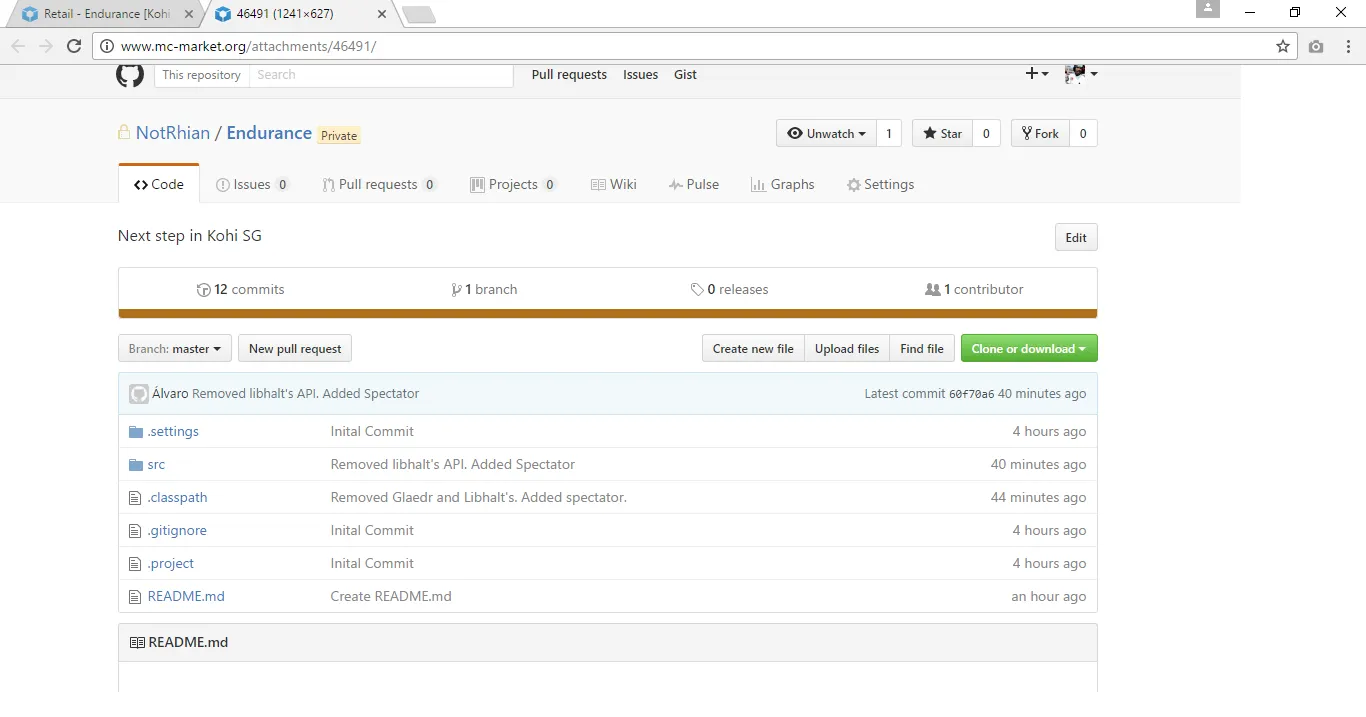
Task: Open the Pulse tab
Action: coord(694,184)
